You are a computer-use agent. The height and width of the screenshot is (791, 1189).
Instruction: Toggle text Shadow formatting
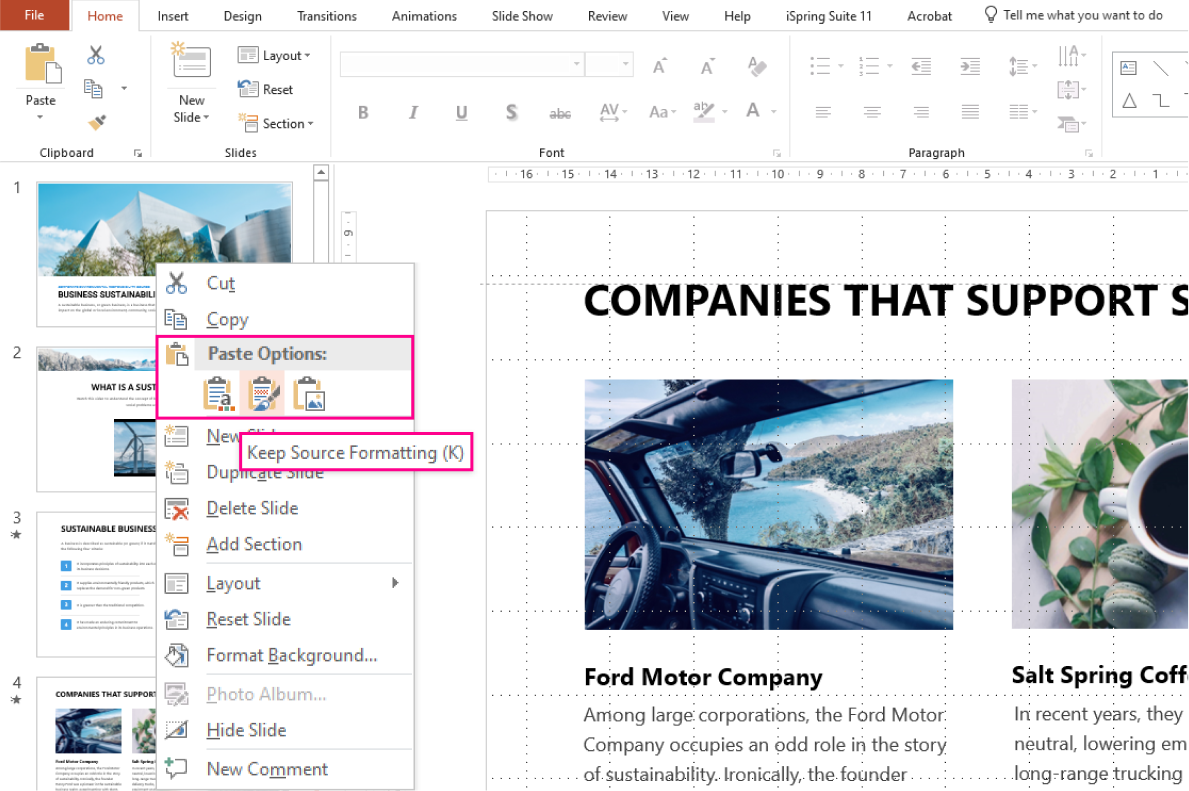click(x=511, y=113)
